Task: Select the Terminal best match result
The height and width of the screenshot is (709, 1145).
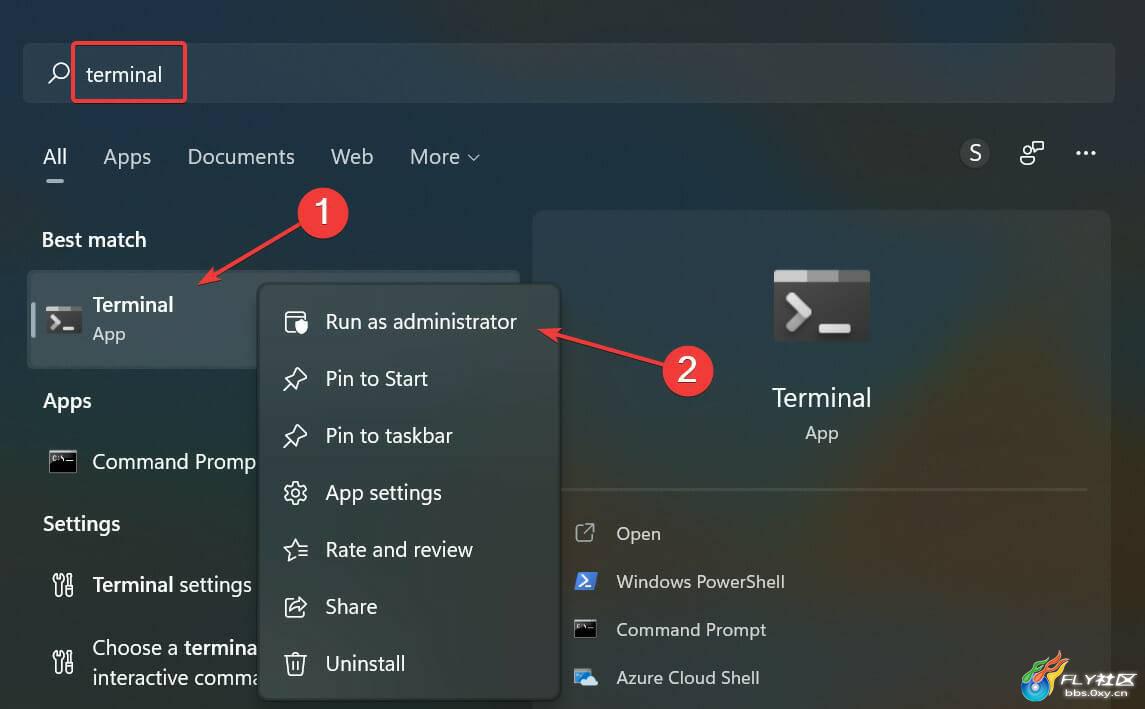Action: pos(143,319)
